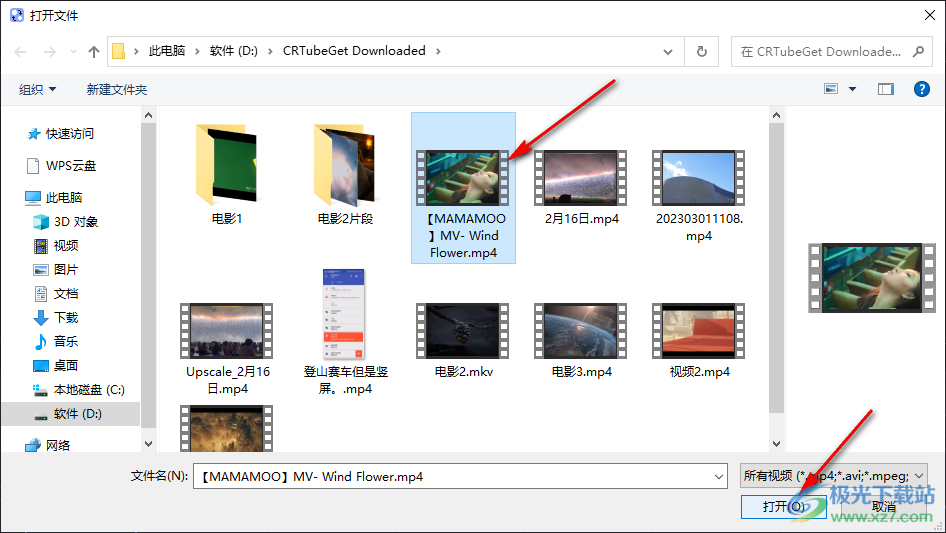Select the 电影1 folder
Image resolution: width=946 pixels, height=533 pixels.
(227, 175)
